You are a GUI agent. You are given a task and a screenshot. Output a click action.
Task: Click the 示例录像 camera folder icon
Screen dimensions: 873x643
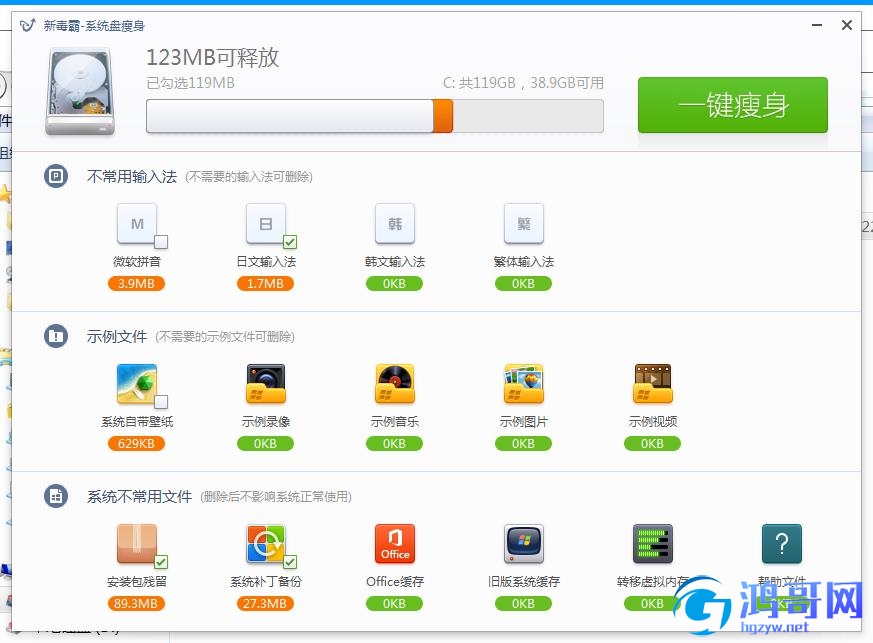point(266,384)
